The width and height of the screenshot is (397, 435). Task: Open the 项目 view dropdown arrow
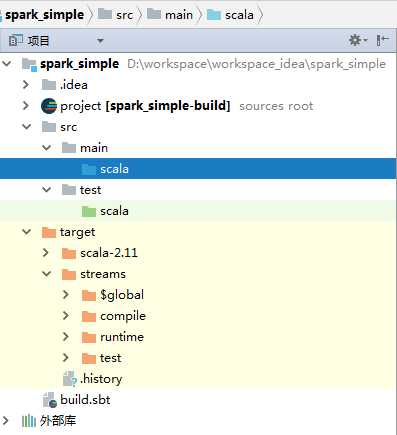tap(100, 41)
